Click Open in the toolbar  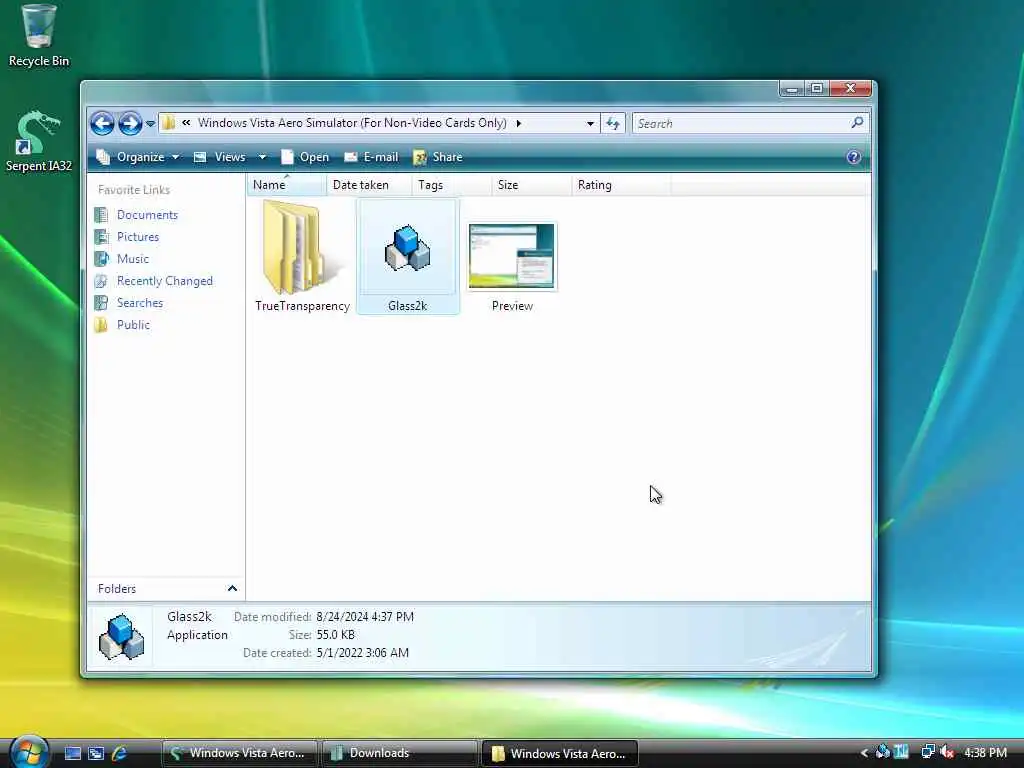tap(305, 157)
